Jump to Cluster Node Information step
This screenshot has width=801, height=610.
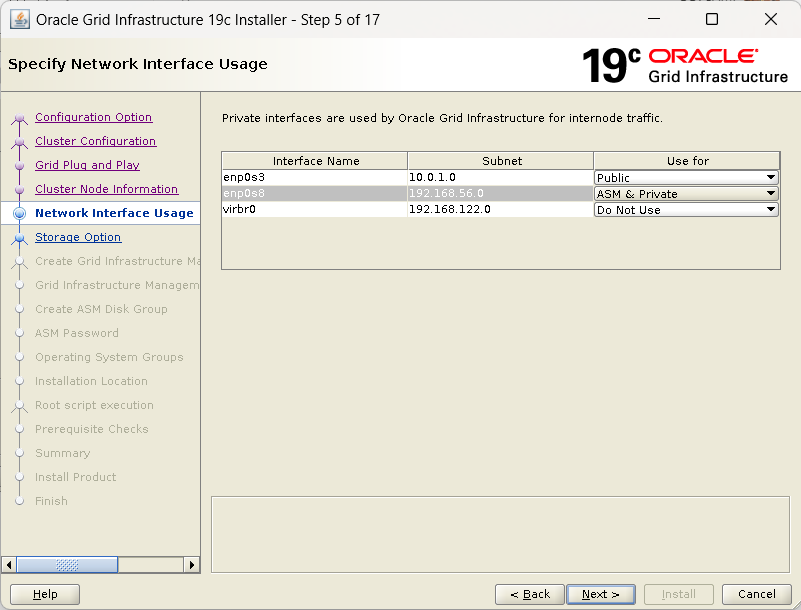tap(106, 189)
